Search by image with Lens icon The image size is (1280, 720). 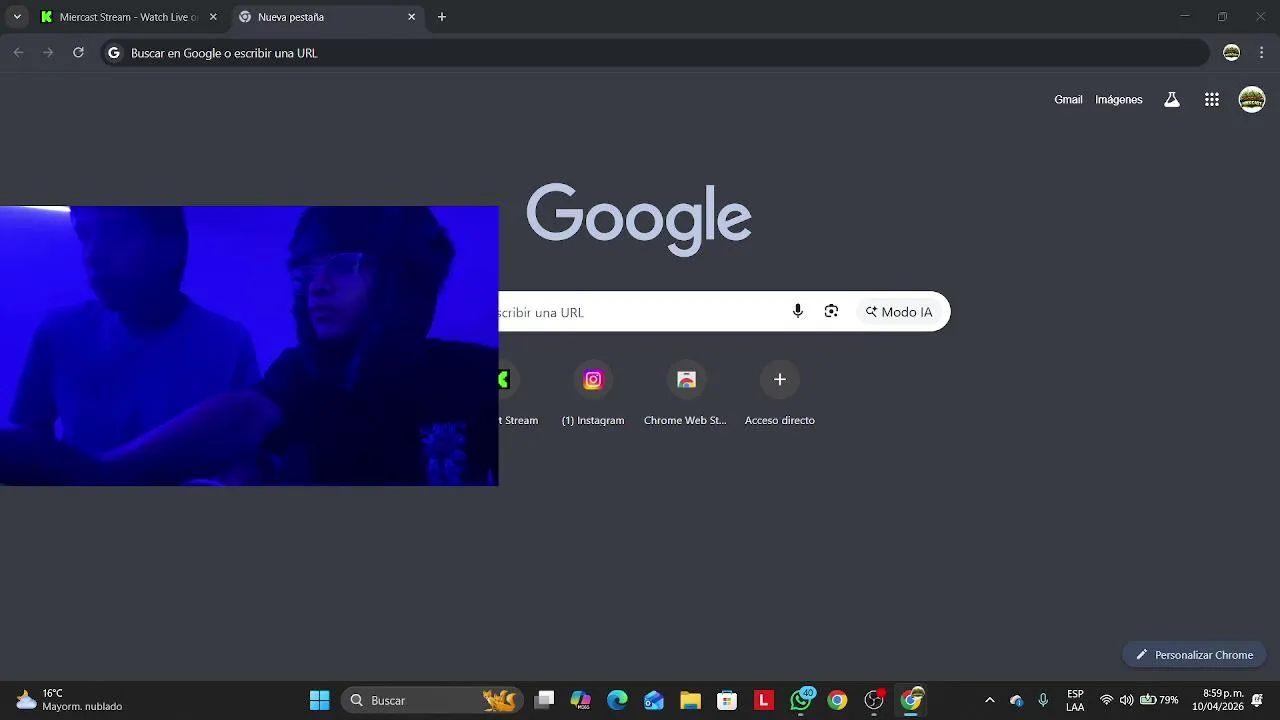pos(831,312)
